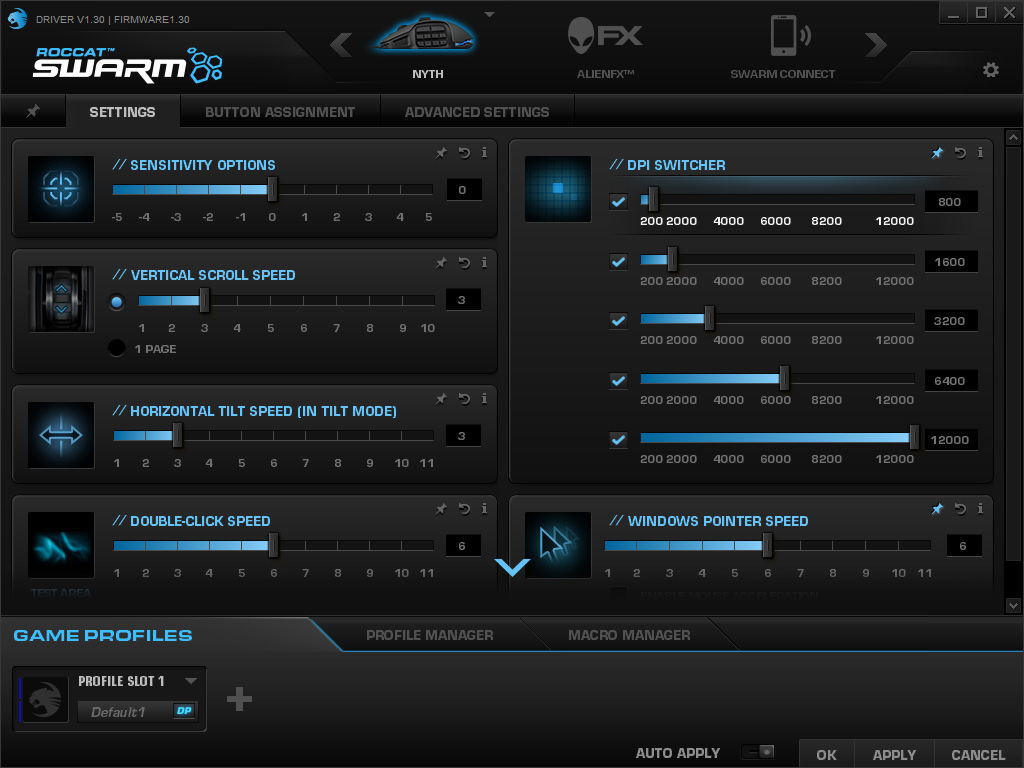The height and width of the screenshot is (768, 1024).
Task: Reset Double-Click Speed to default
Action: coord(464,508)
